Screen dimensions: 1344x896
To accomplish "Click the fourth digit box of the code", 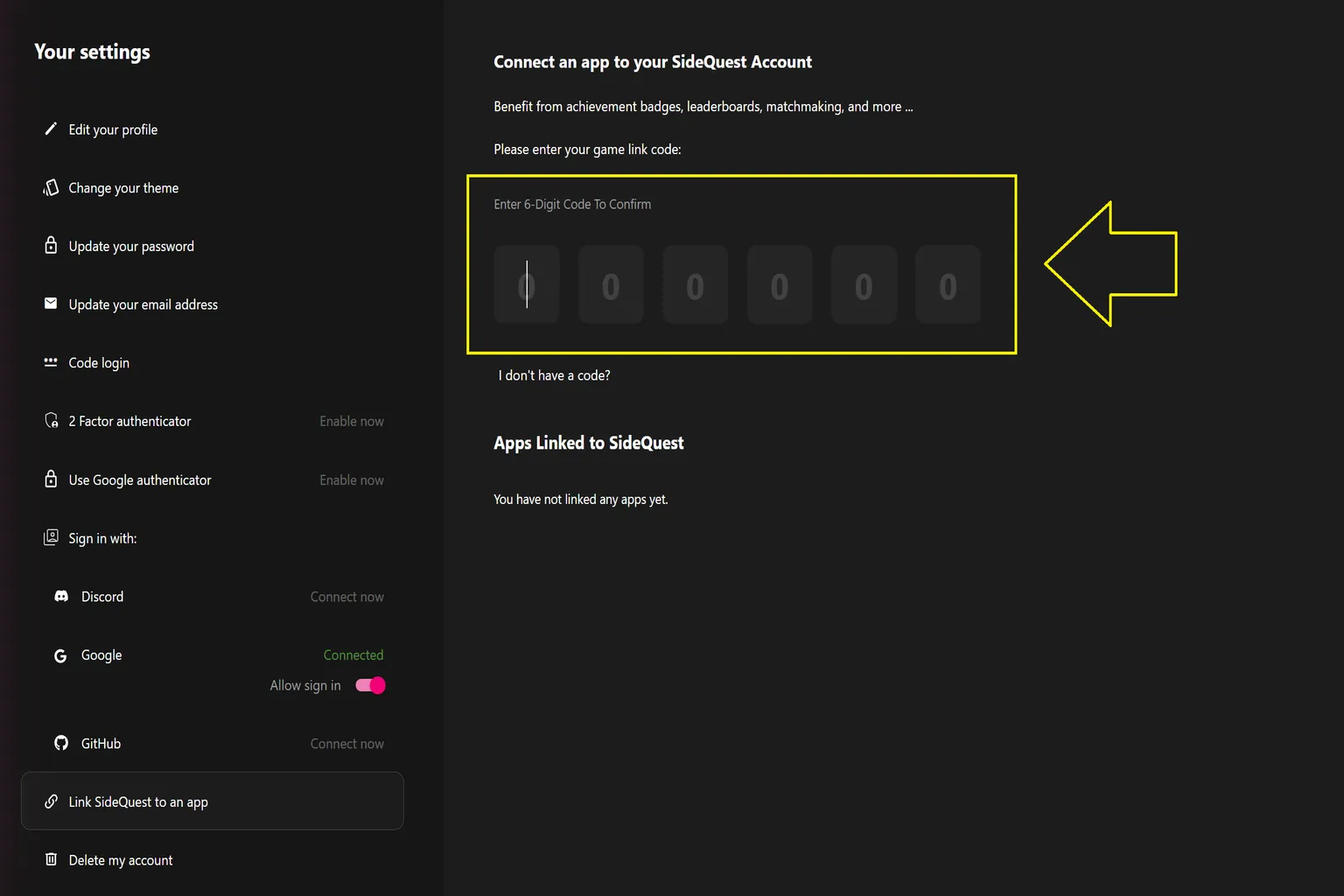I will click(780, 284).
